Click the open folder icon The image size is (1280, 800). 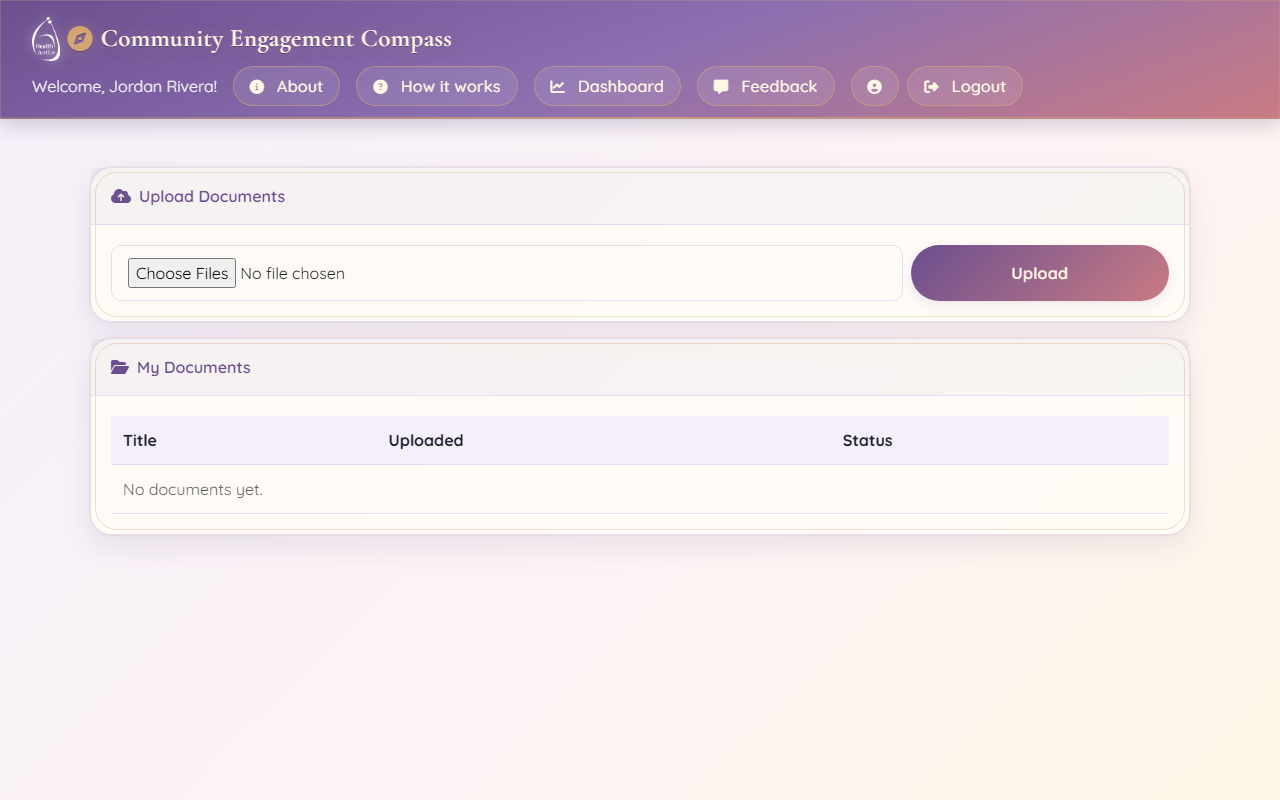coord(120,367)
